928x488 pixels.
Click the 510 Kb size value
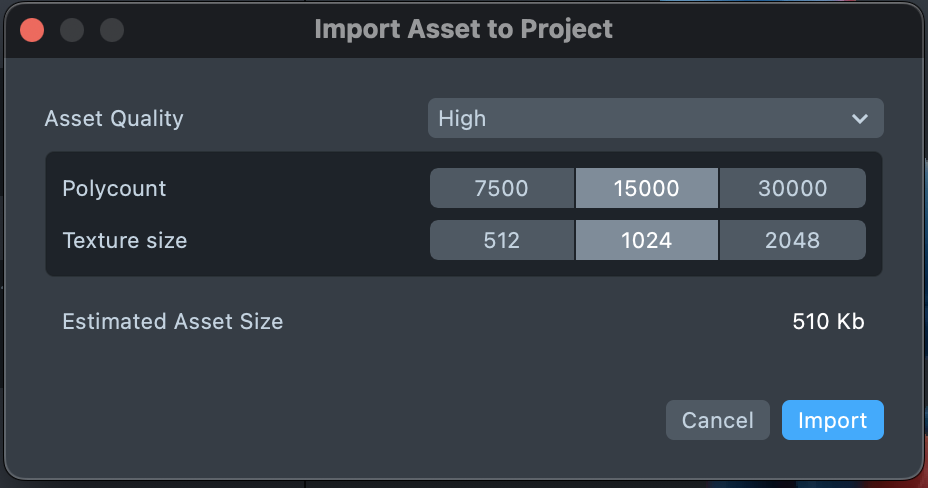[x=828, y=321]
